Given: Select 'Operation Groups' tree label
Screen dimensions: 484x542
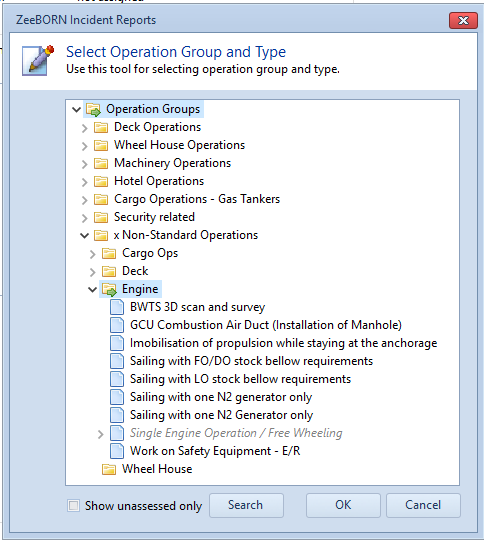Looking at the screenshot, I should pyautogui.click(x=153, y=109).
